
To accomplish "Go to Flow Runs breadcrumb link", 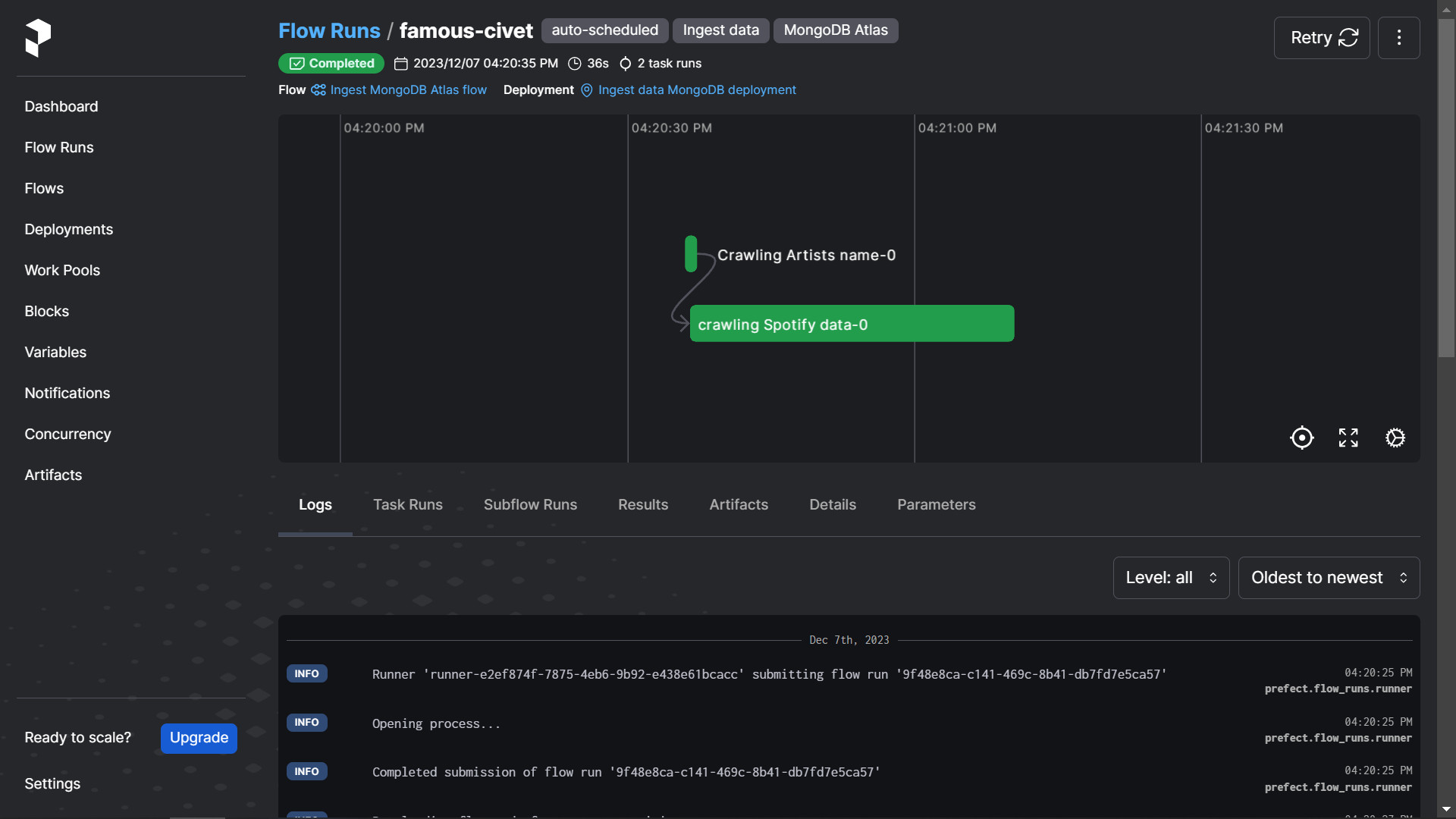I will [329, 31].
